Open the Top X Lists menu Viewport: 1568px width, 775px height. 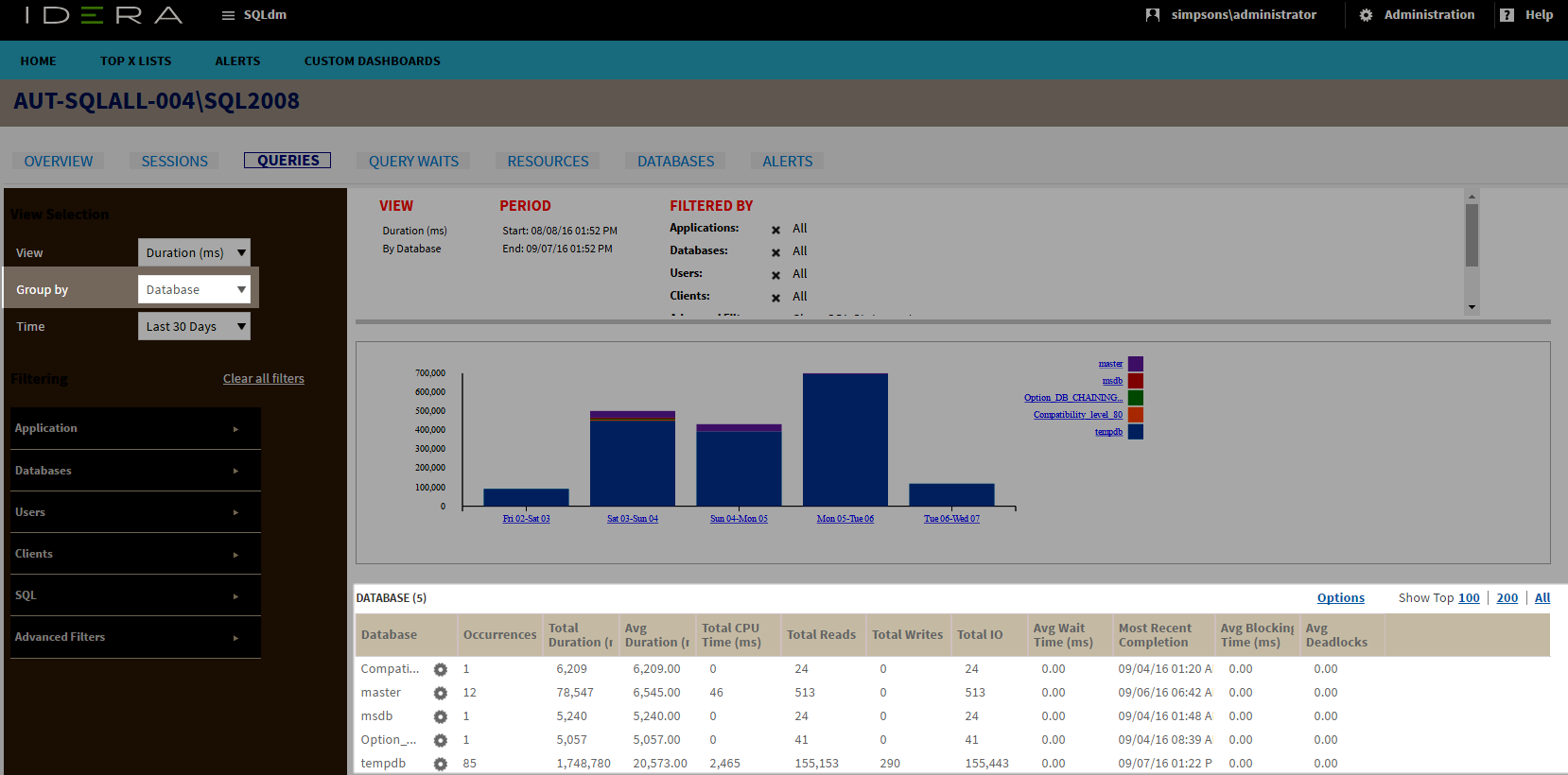tap(136, 61)
